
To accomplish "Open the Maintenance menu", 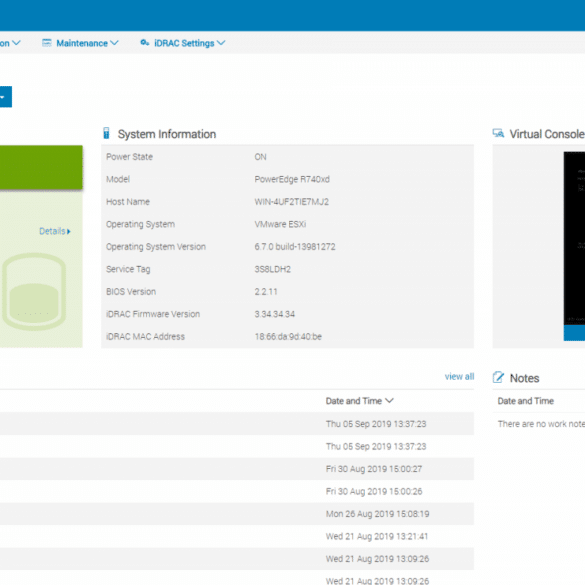I will click(x=80, y=43).
